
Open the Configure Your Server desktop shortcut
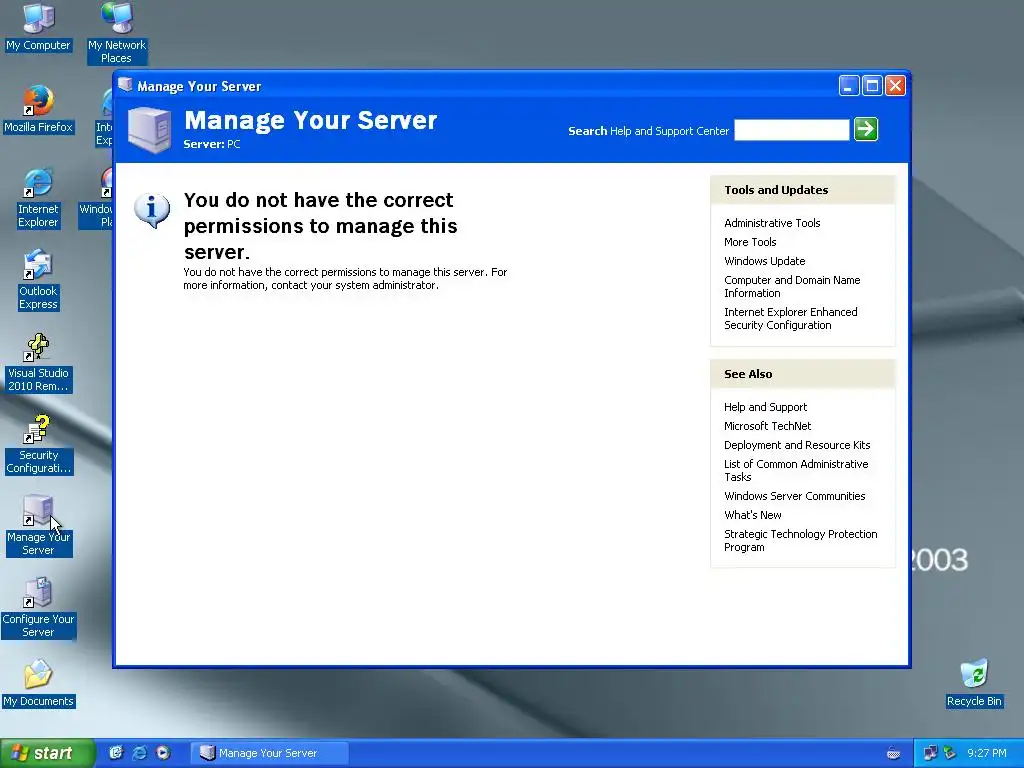coord(38,608)
